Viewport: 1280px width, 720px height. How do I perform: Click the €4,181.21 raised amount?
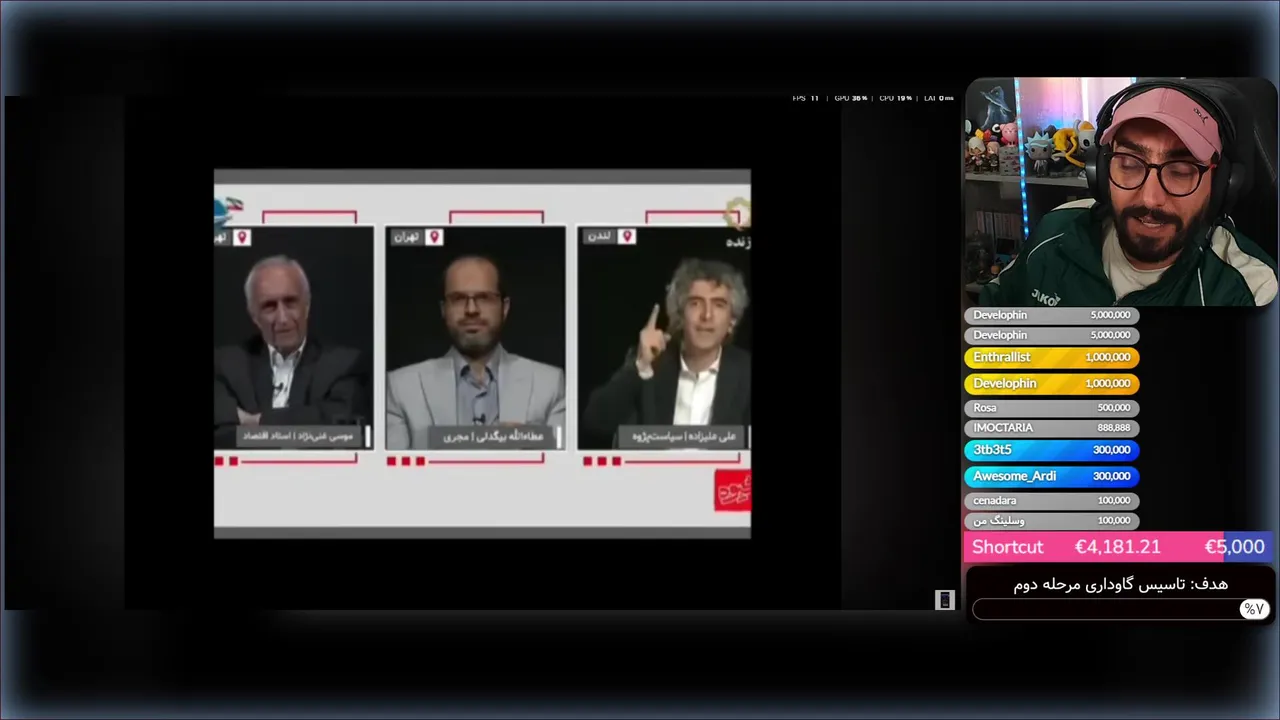(x=1117, y=547)
